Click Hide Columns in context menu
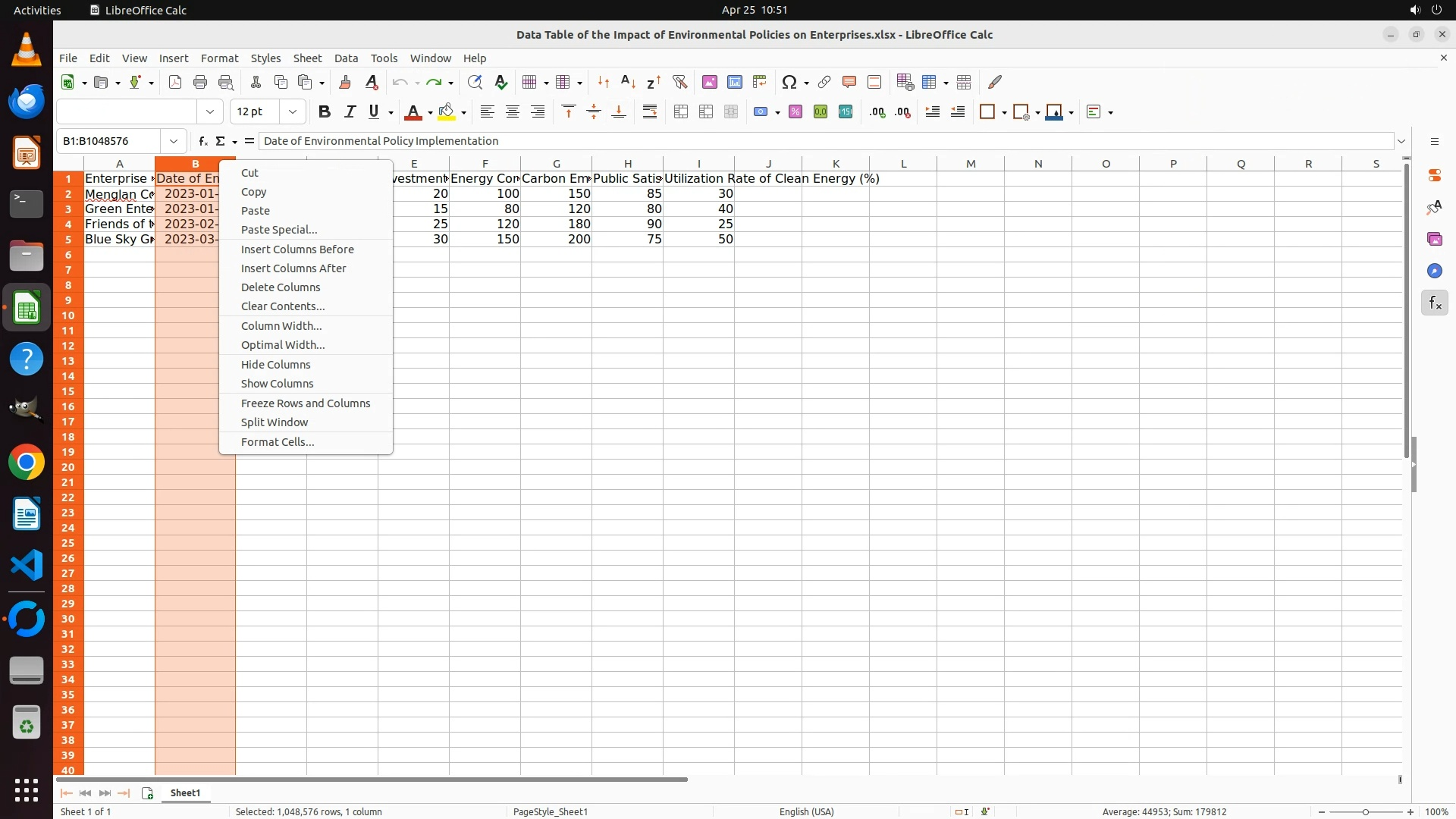The image size is (1456, 819). point(275,365)
